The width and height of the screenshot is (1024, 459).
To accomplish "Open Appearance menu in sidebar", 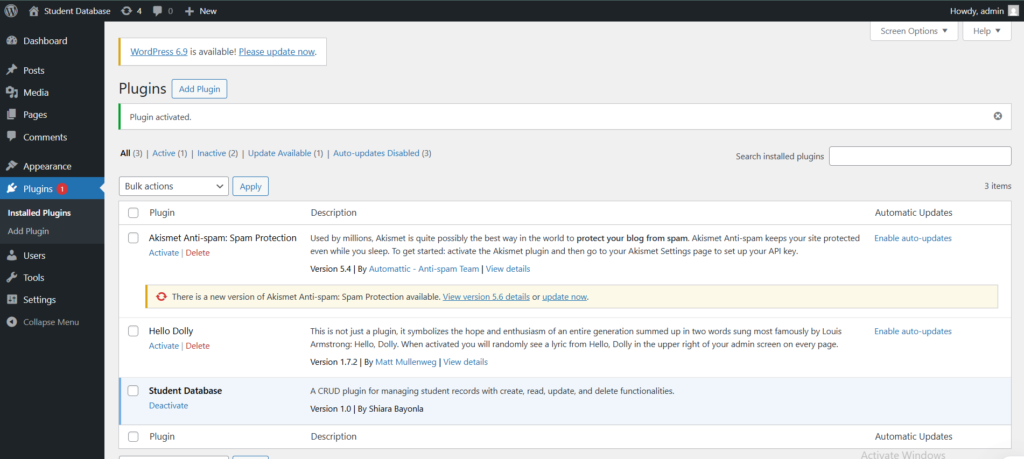I will point(47,166).
